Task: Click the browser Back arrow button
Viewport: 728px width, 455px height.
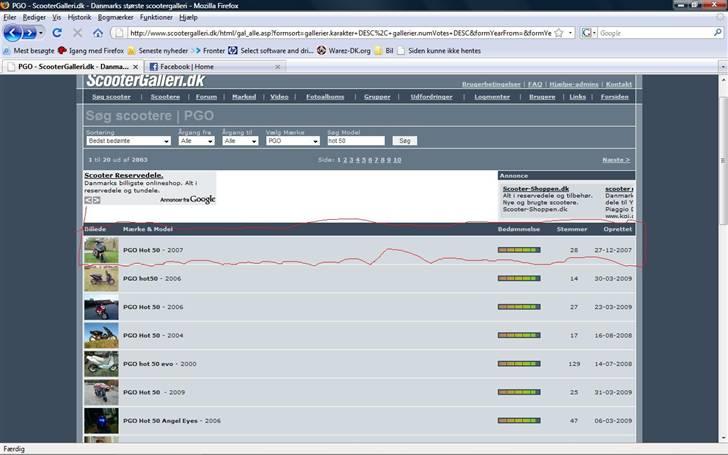Action: [x=13, y=32]
